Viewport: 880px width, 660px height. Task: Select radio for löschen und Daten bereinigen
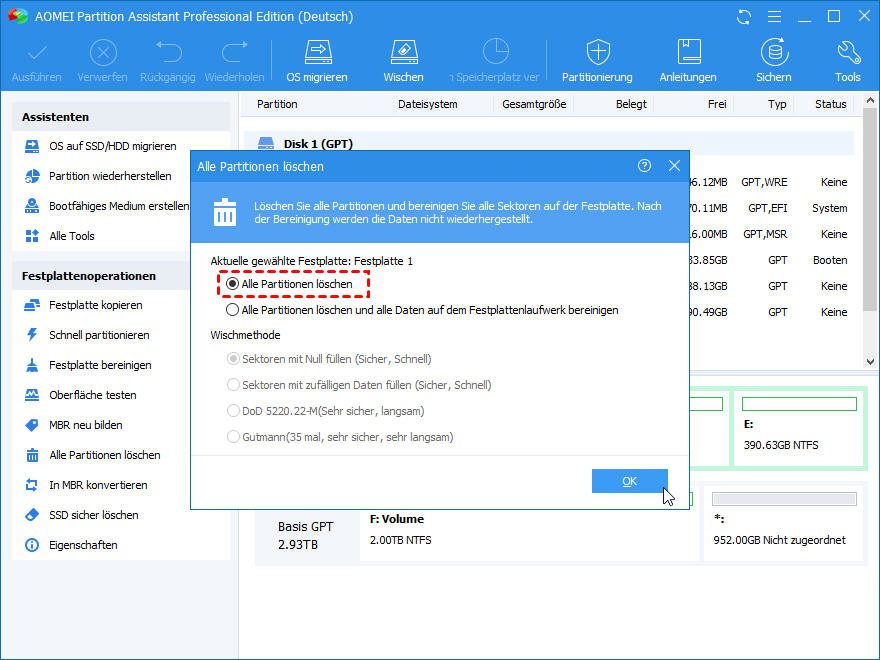(232, 310)
